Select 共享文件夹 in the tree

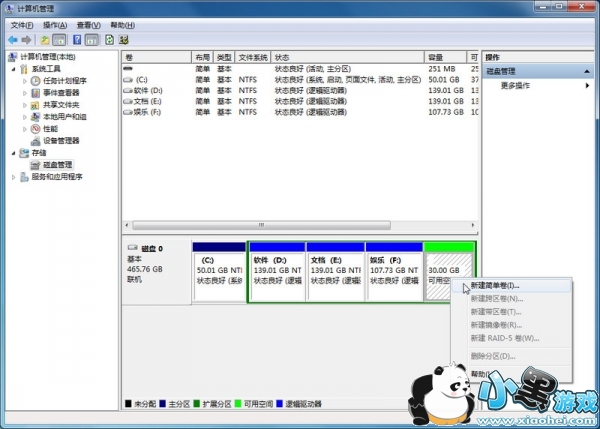[x=61, y=105]
